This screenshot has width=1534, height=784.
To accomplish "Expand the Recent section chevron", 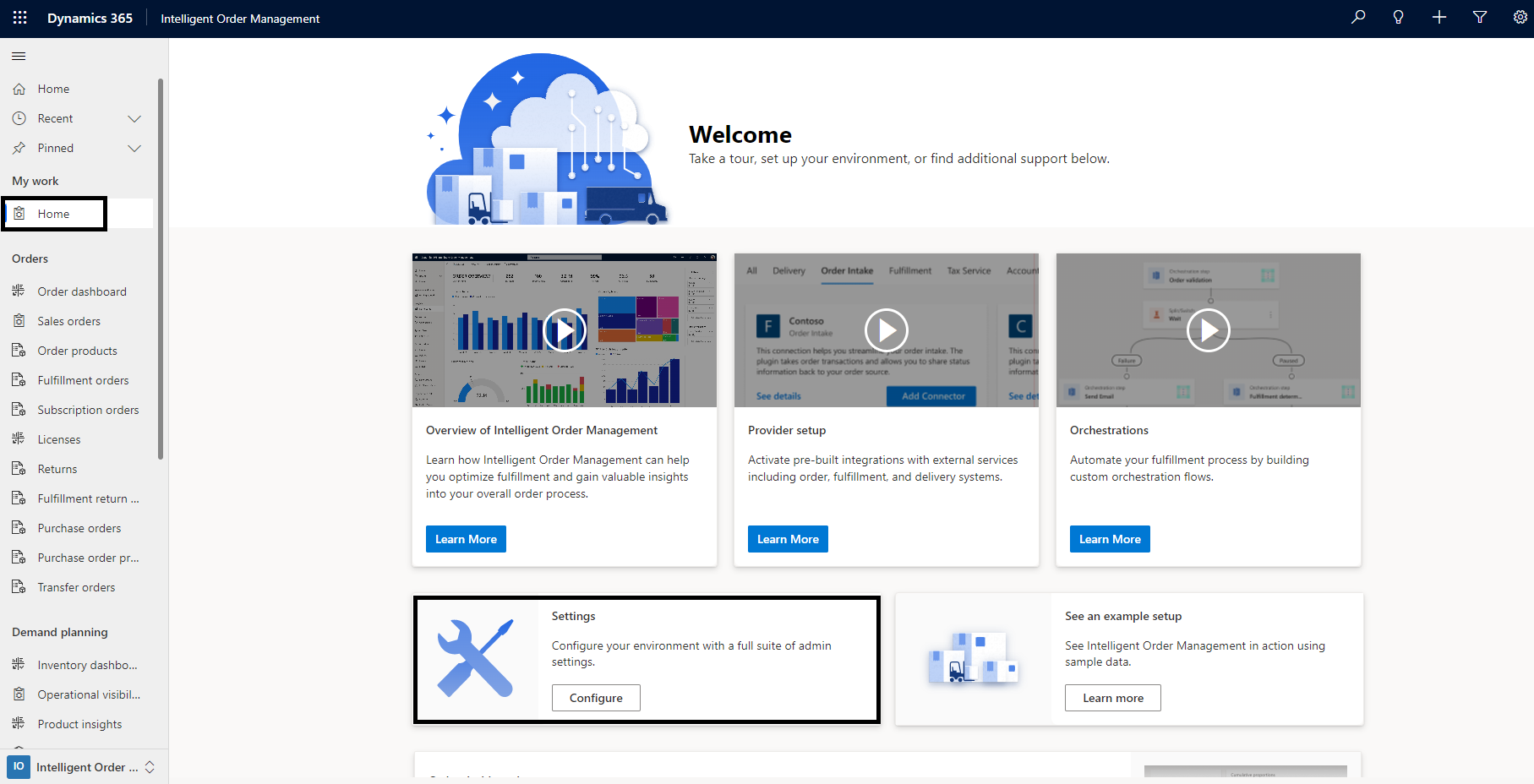I will point(134,118).
